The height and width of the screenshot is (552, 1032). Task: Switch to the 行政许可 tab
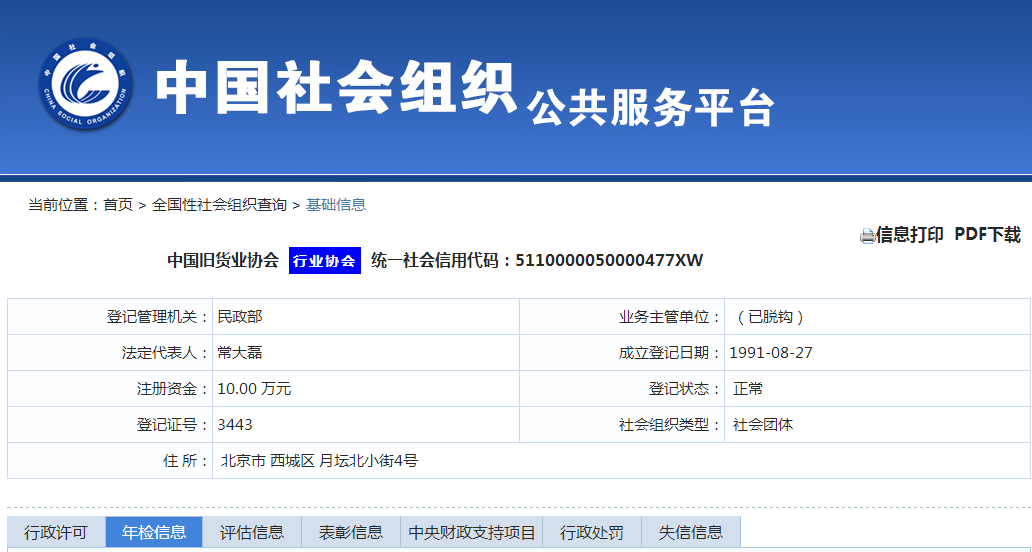(x=56, y=532)
